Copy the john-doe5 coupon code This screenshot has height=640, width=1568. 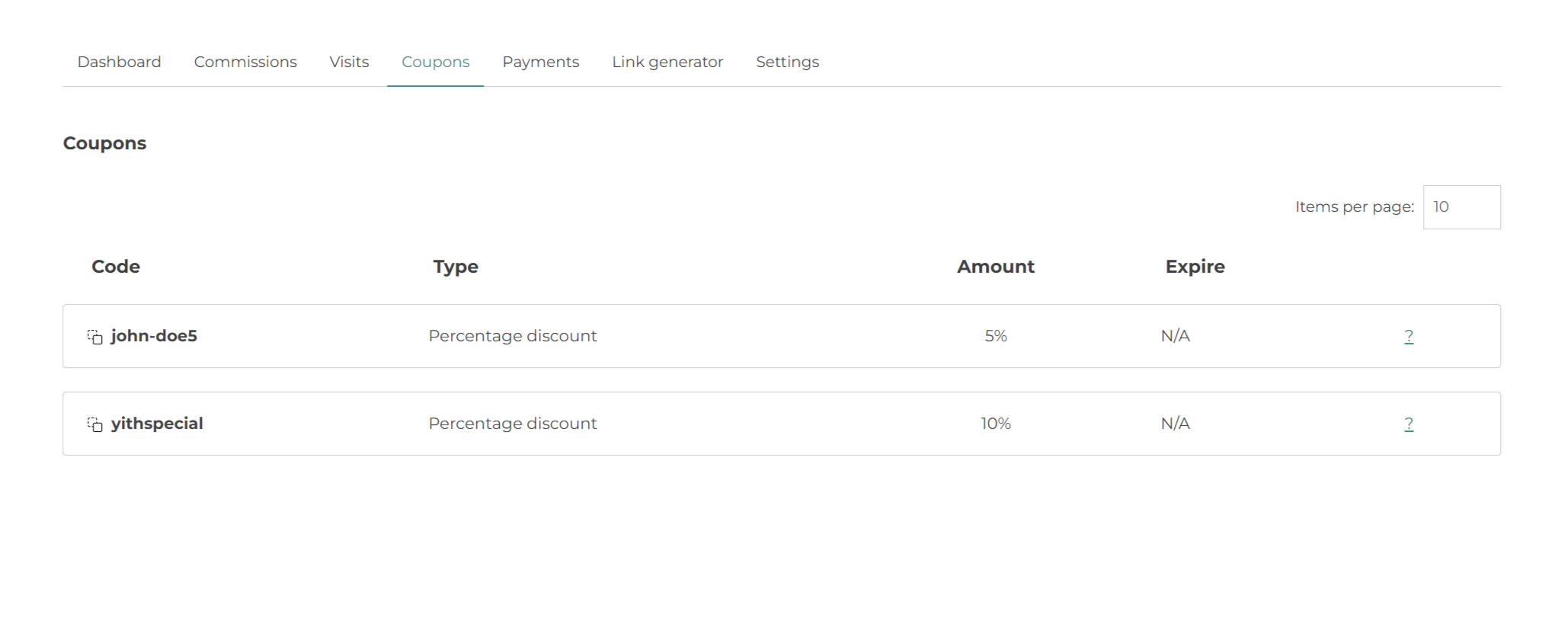point(95,337)
